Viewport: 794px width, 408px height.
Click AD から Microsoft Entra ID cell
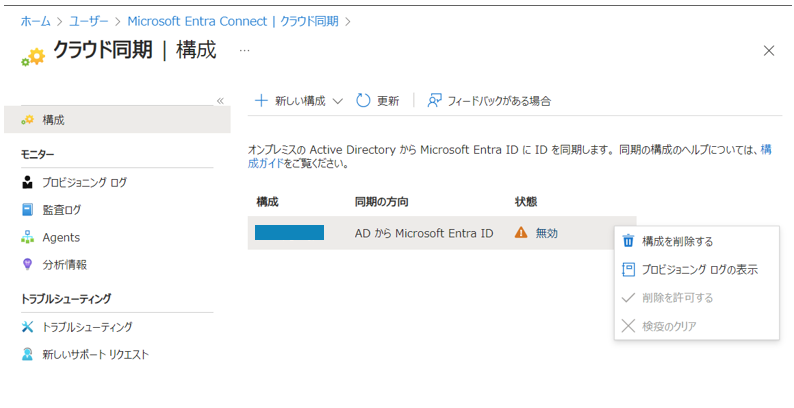424,233
